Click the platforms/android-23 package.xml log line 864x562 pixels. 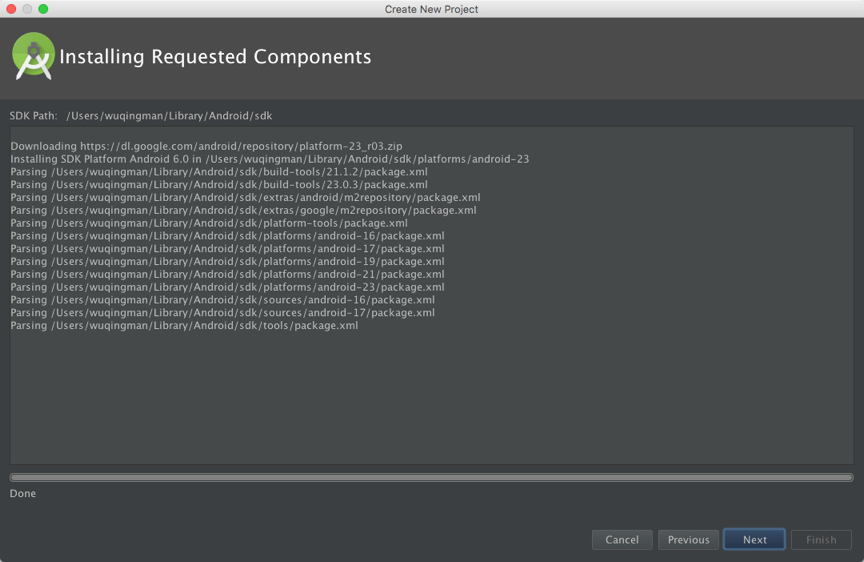[x=227, y=287]
